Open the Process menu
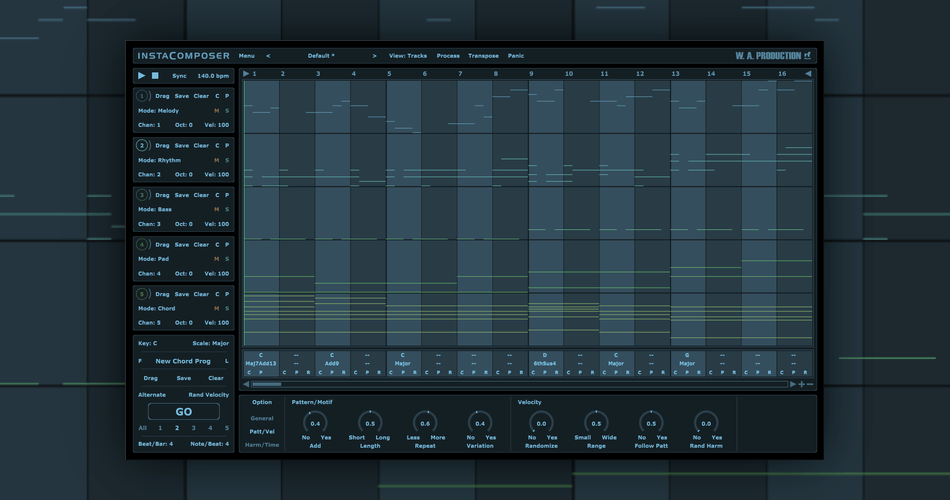Screen dimensions: 950x500 click(448, 56)
